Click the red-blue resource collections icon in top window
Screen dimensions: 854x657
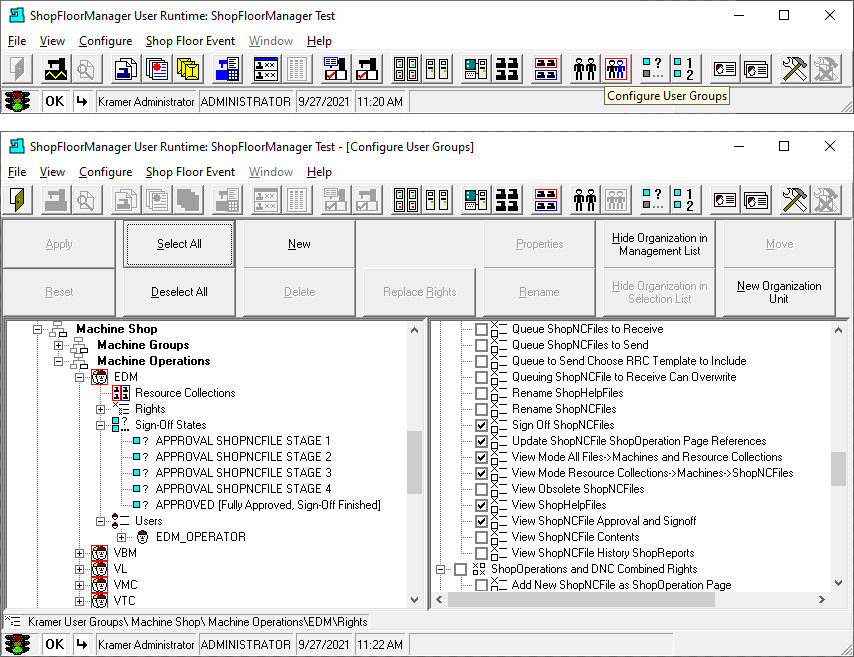546,69
